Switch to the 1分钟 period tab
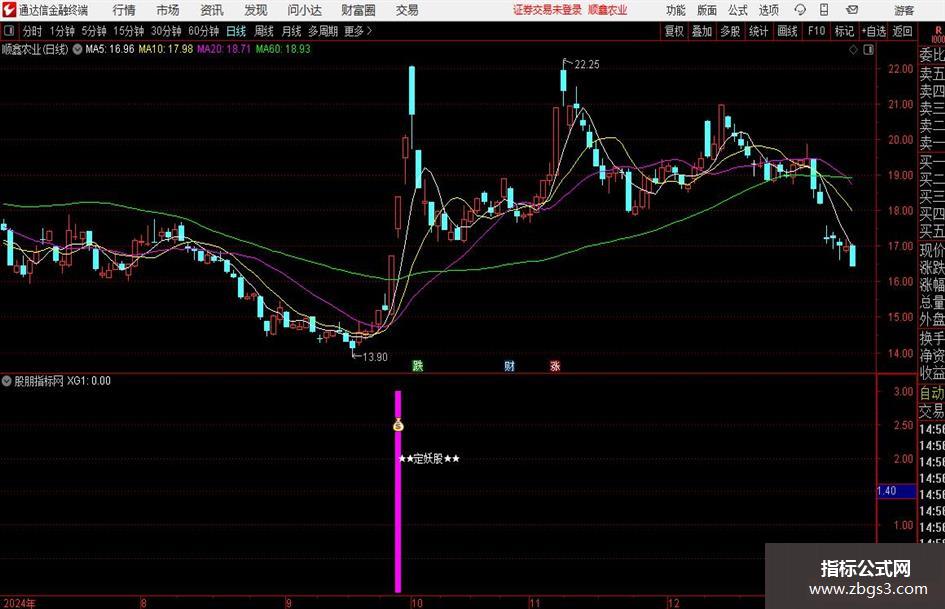Screen dimensions: 945x609 coord(62,31)
